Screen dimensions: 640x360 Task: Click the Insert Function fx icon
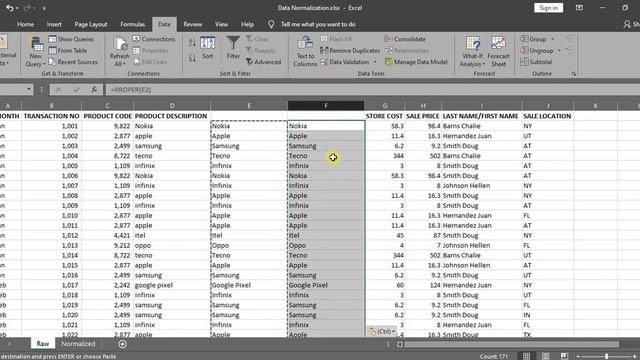(94, 89)
